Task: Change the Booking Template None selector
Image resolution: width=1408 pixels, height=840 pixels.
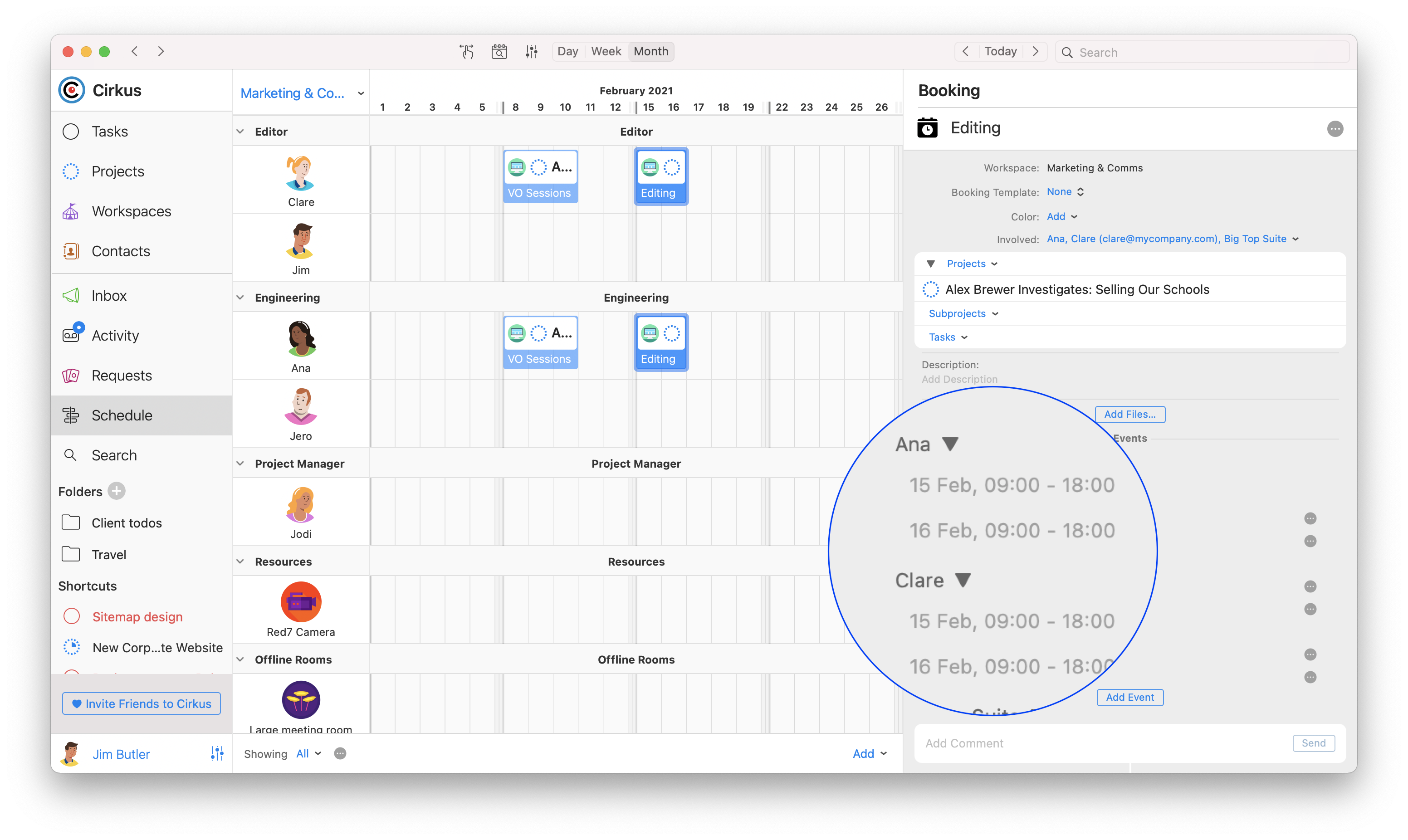Action: [x=1065, y=192]
